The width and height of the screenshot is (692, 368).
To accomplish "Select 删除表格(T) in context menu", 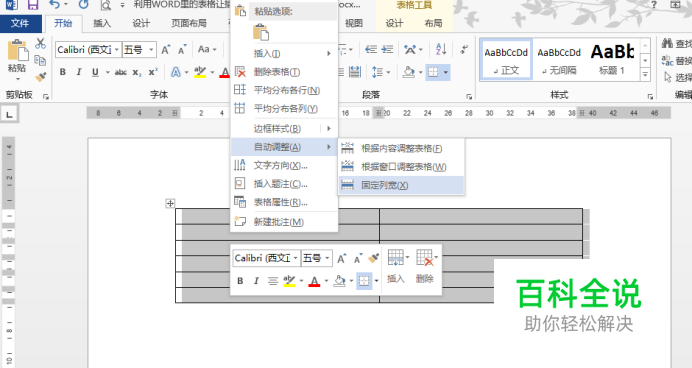I will [x=284, y=72].
